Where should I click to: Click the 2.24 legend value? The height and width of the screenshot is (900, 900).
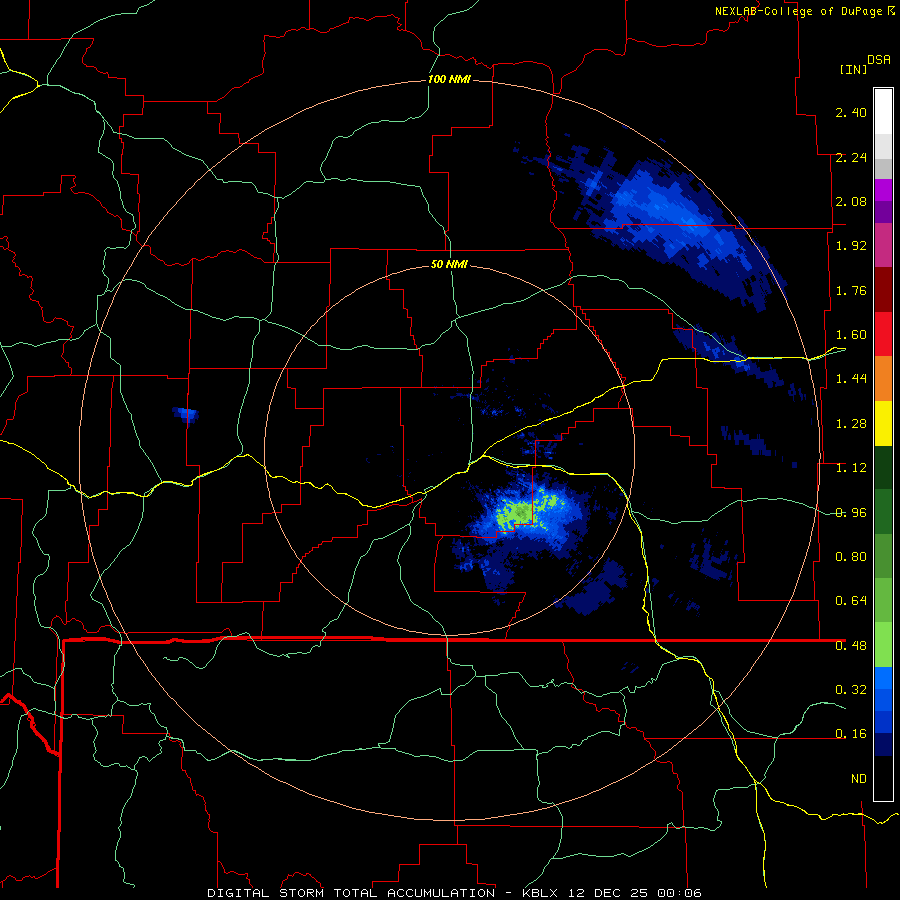[851, 157]
